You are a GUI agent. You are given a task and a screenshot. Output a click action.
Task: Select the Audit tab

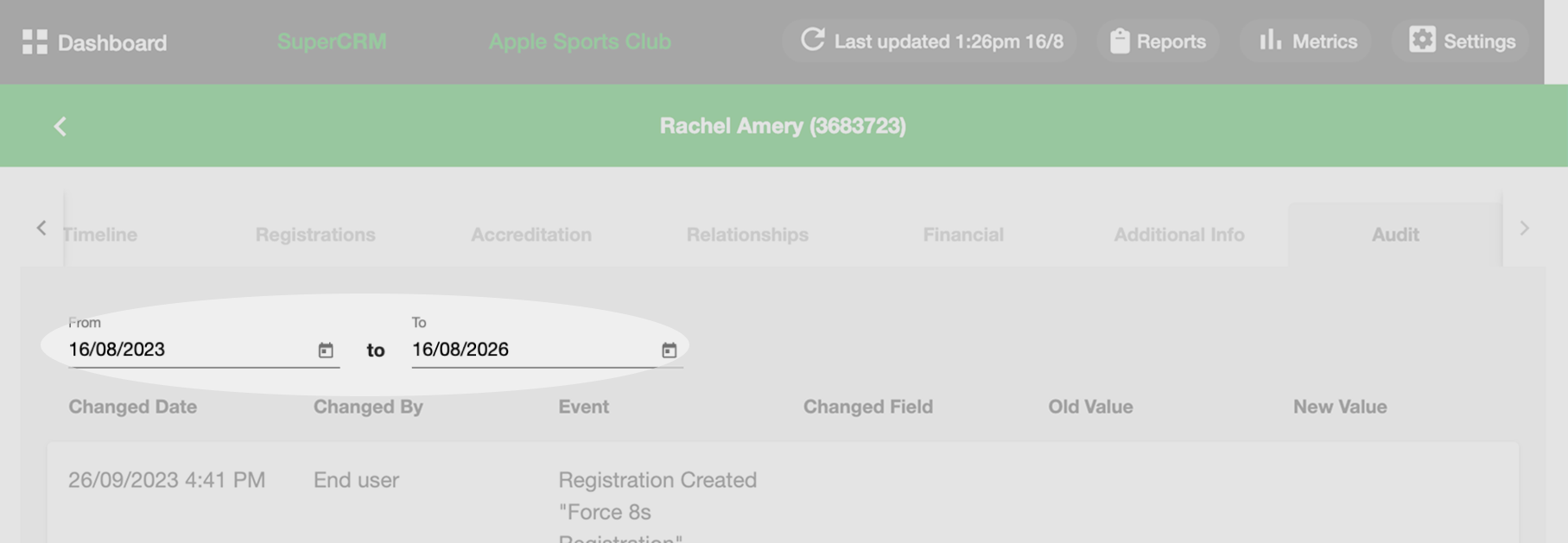[x=1395, y=234]
